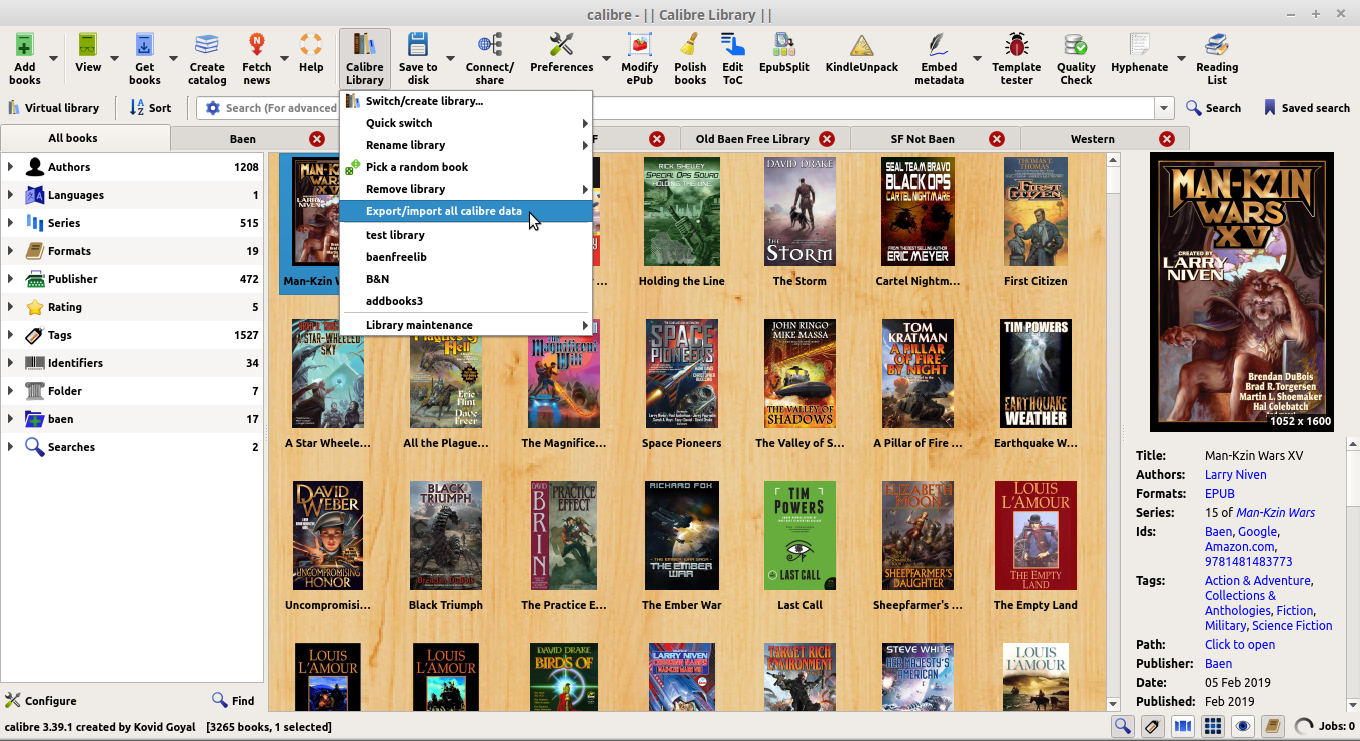Screen dimensions: 1360x741
Task: Expand the Series category
Action: [x=10, y=223]
